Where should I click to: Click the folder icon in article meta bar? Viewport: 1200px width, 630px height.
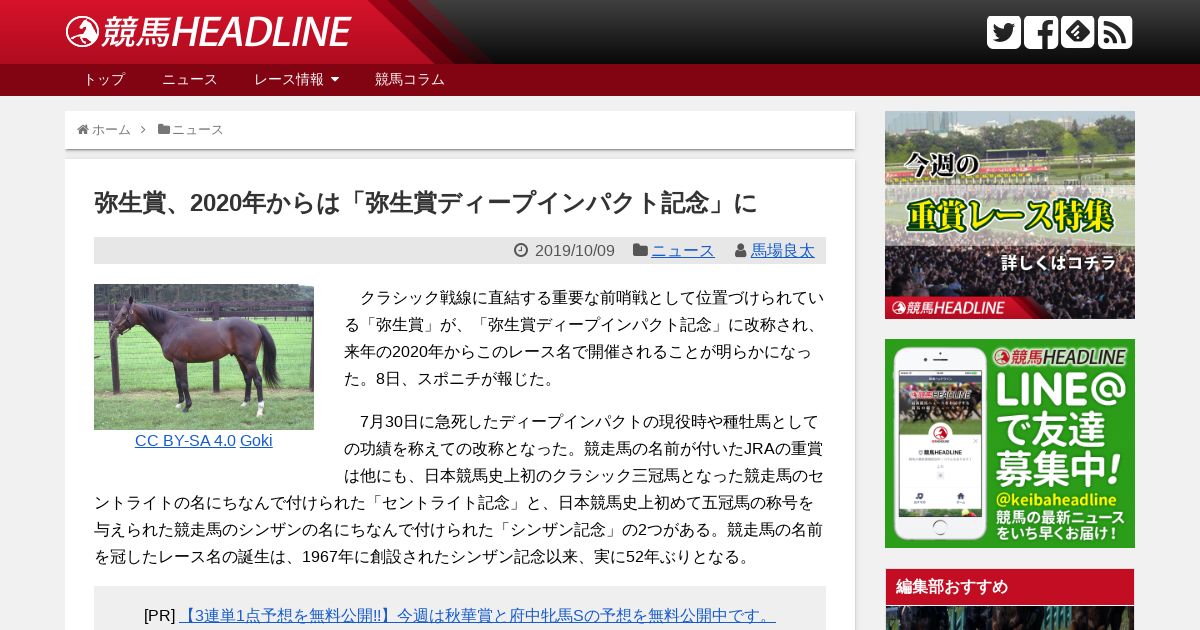click(640, 250)
